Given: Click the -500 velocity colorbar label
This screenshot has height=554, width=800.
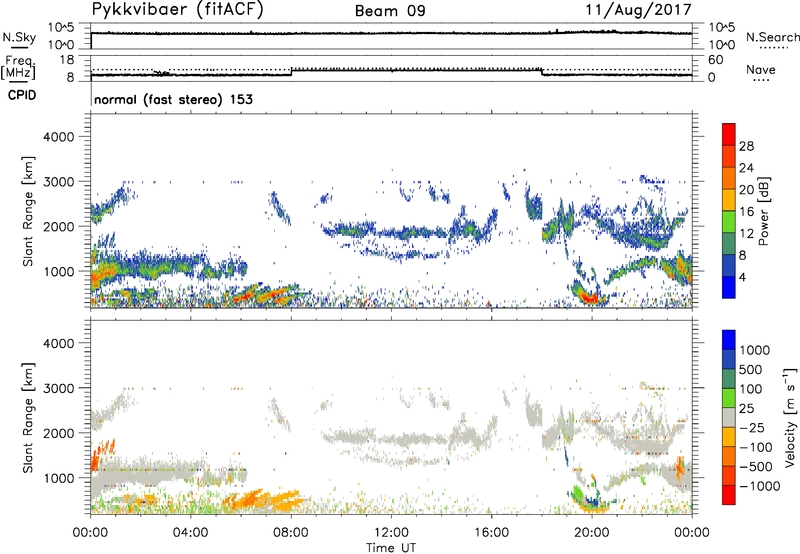Looking at the screenshot, I should coord(756,467).
